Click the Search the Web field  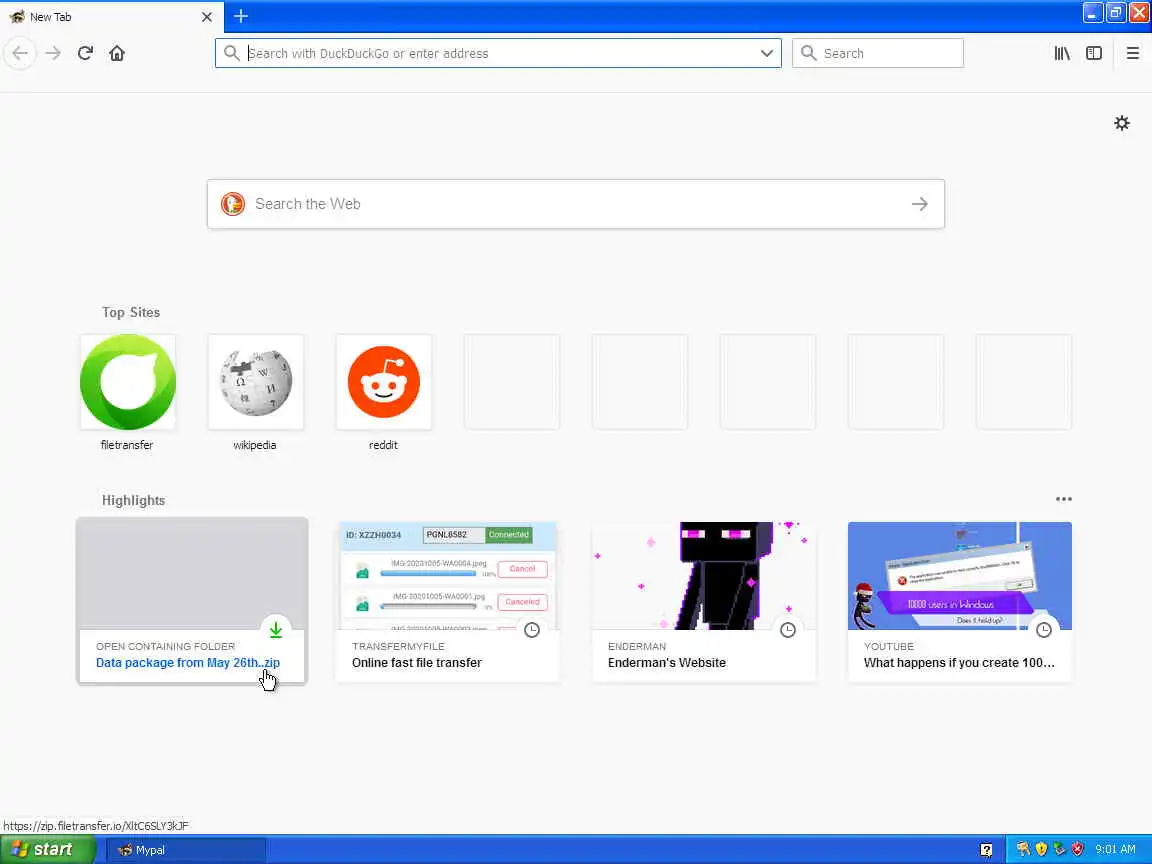(x=576, y=204)
